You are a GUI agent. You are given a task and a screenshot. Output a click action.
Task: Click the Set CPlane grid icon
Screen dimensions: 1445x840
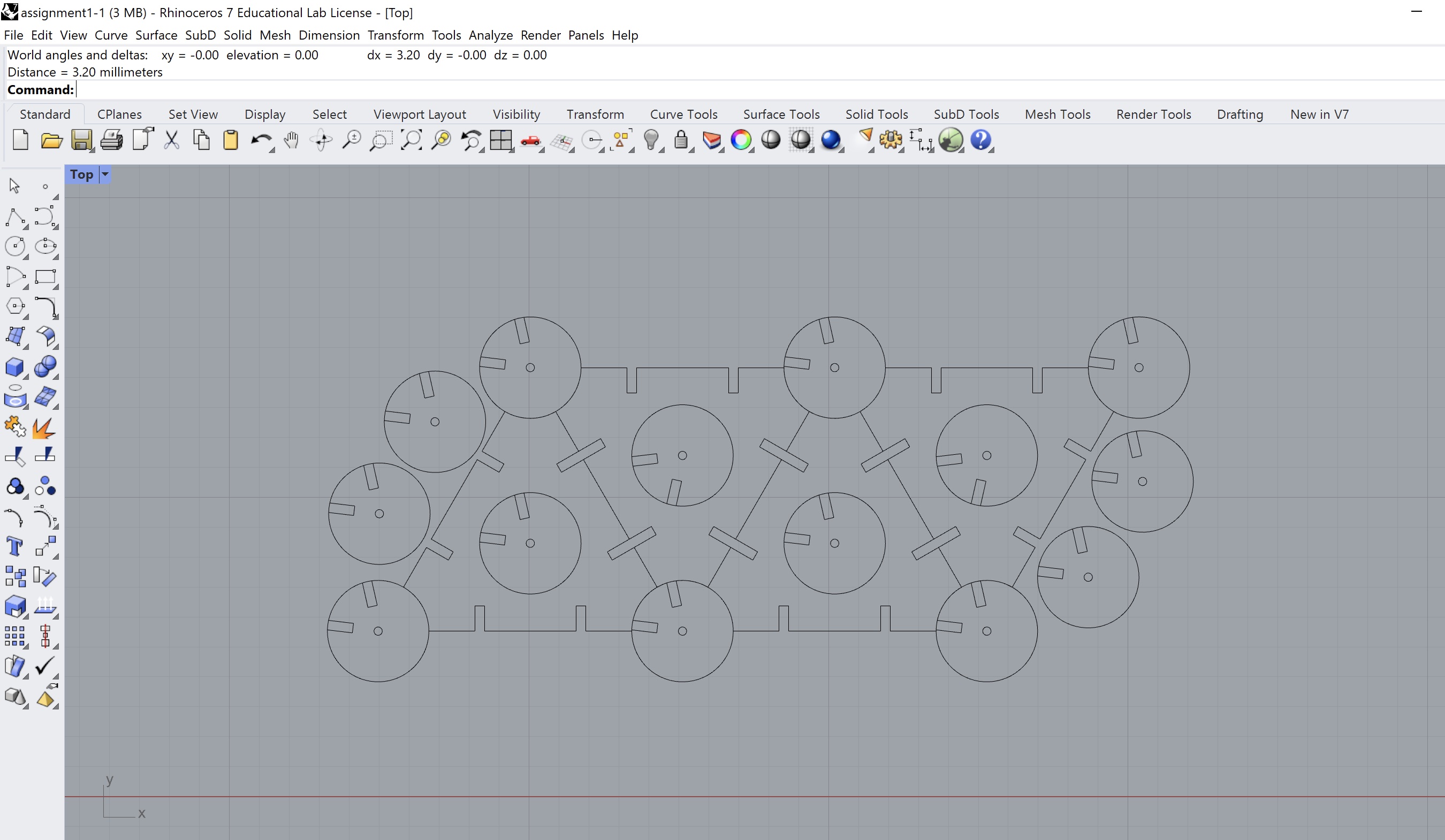tap(562, 141)
